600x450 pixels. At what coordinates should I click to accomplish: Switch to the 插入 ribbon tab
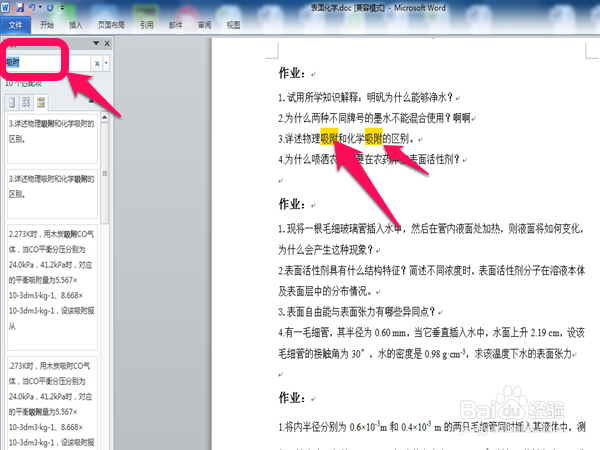pos(75,25)
